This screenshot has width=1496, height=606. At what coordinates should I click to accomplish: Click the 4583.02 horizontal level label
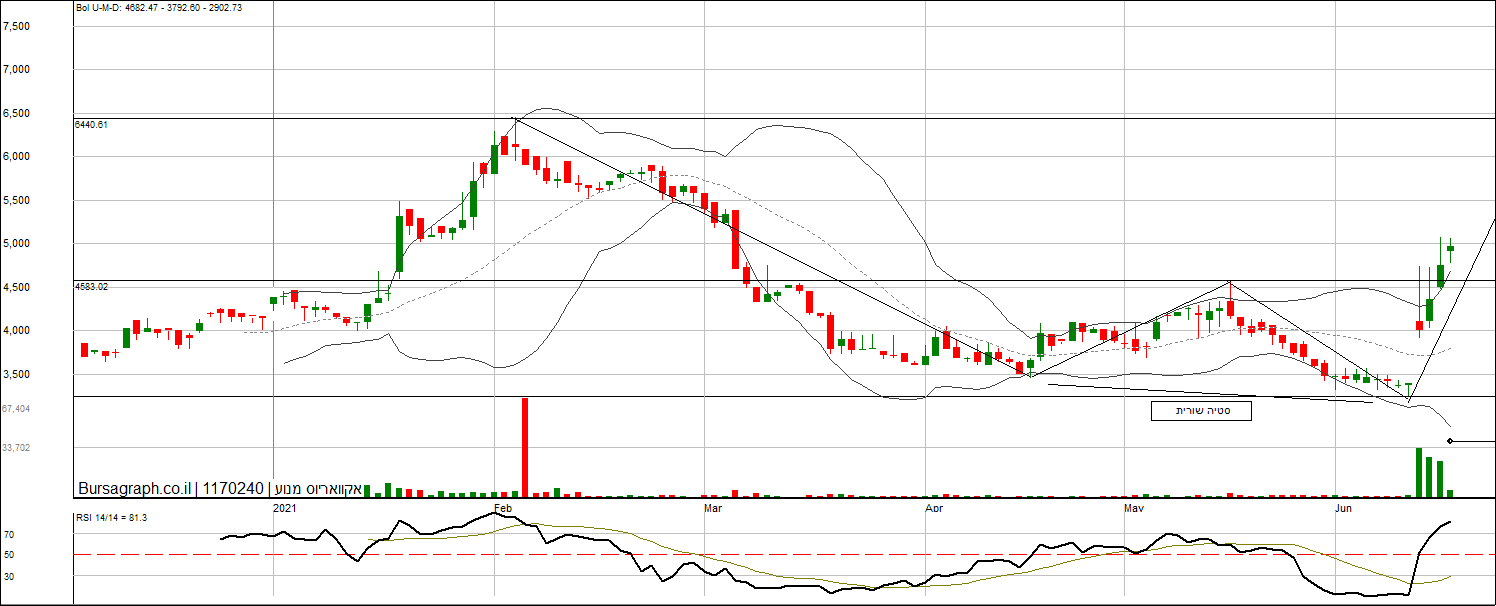(91, 287)
